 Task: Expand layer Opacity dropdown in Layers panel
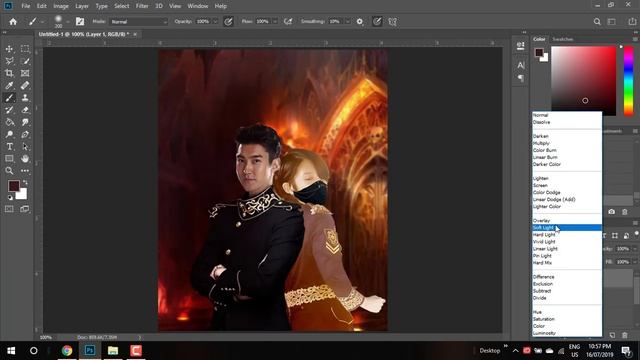pos(635,249)
